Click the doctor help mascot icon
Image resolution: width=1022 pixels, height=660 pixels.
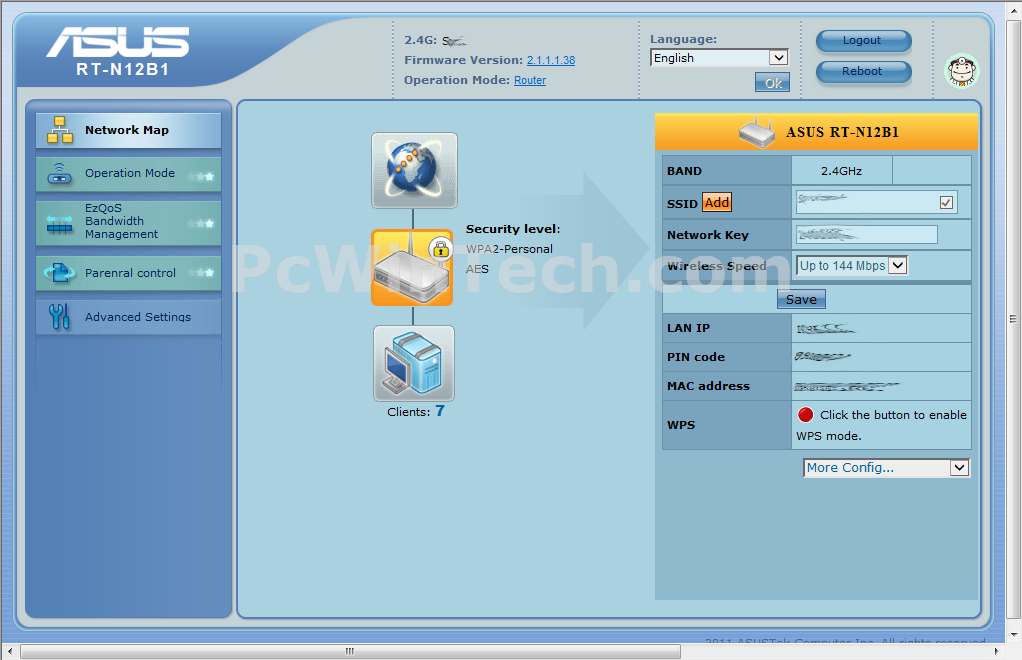[x=962, y=71]
